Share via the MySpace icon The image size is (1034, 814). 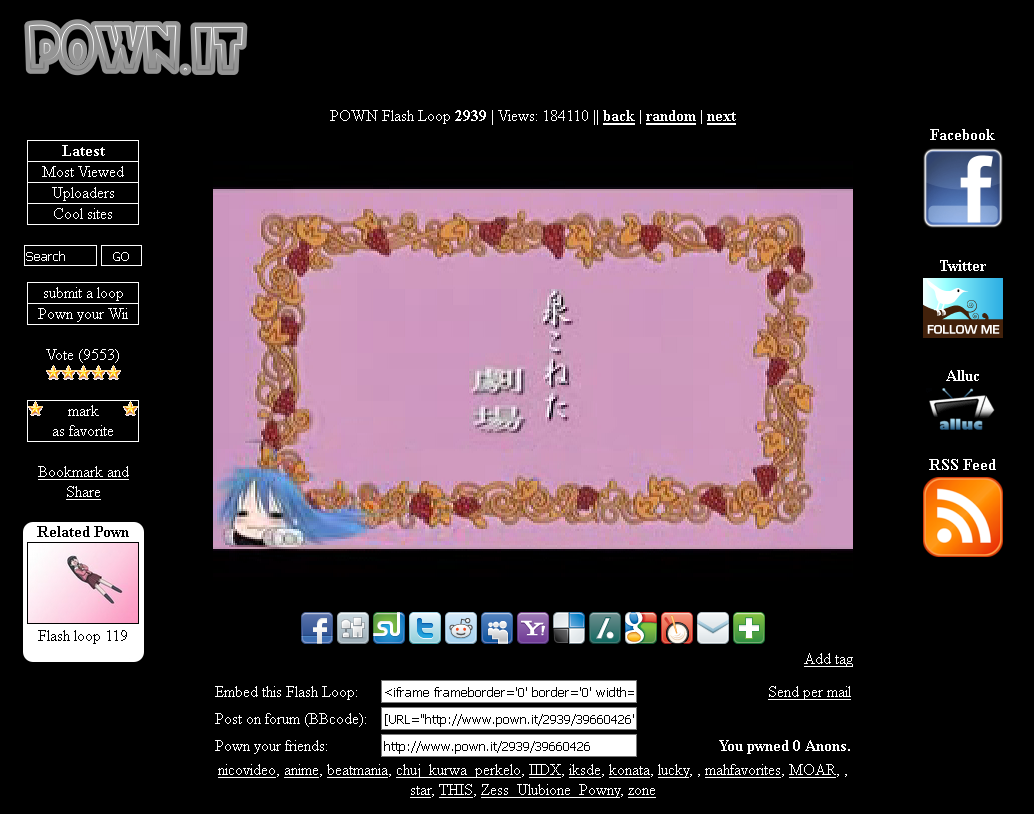tap(497, 628)
